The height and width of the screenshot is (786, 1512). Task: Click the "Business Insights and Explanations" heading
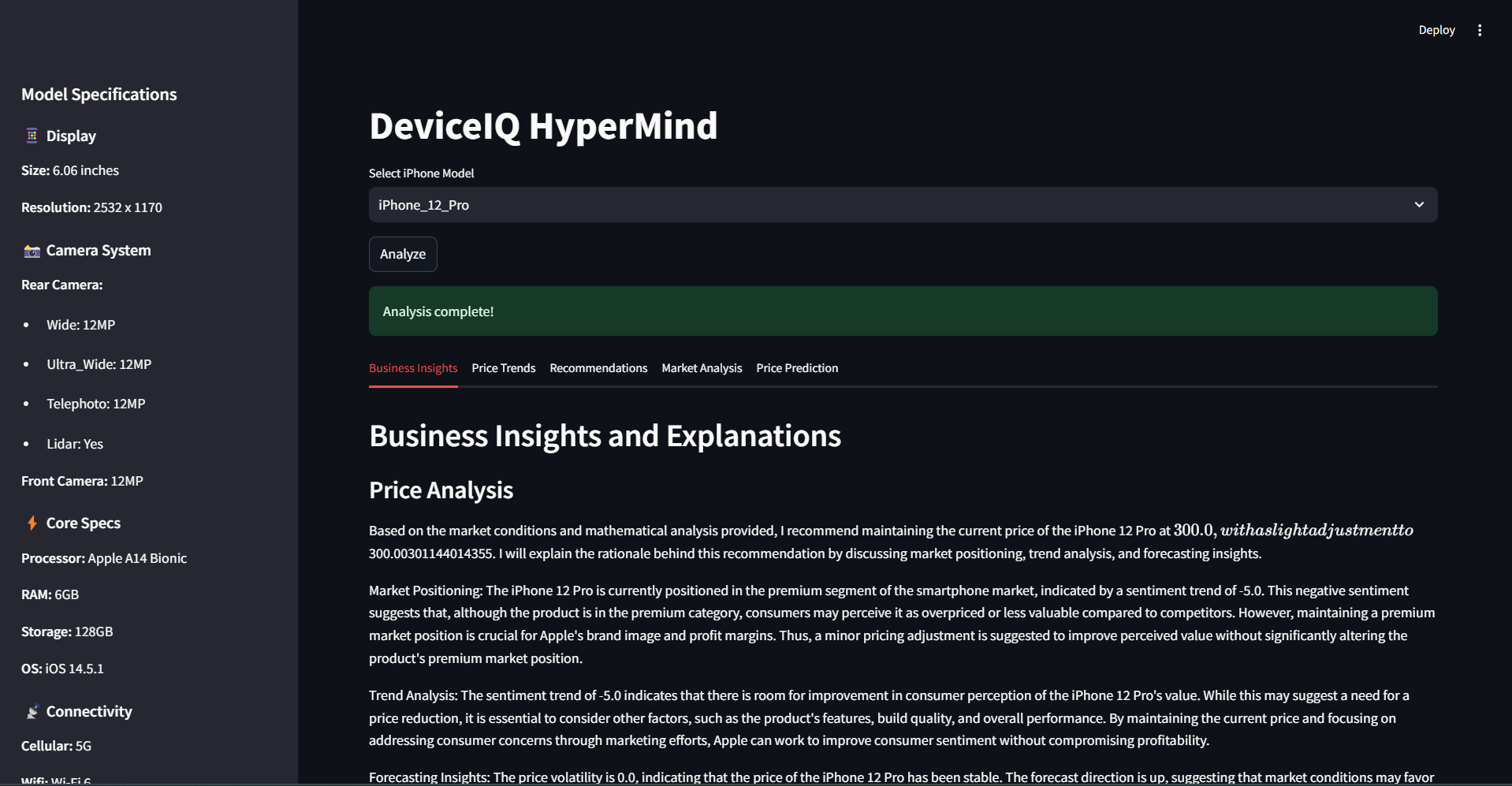pos(605,437)
